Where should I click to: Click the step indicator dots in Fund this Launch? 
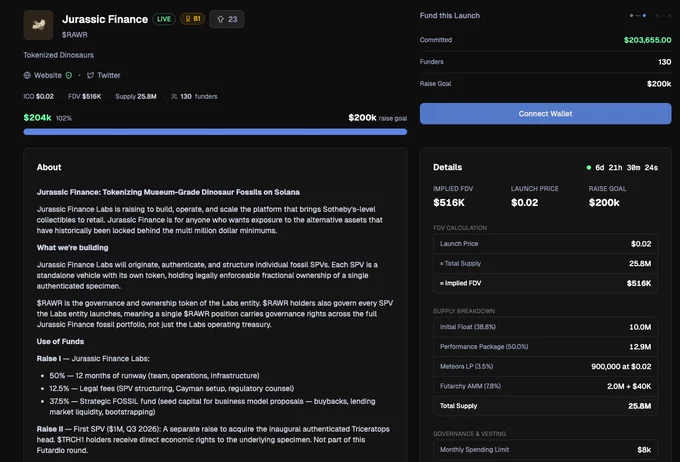point(650,16)
